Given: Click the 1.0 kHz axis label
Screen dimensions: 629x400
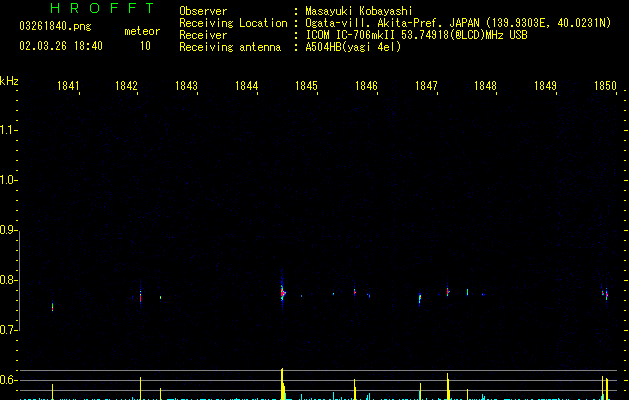Looking at the screenshot, I should click(x=8, y=180).
